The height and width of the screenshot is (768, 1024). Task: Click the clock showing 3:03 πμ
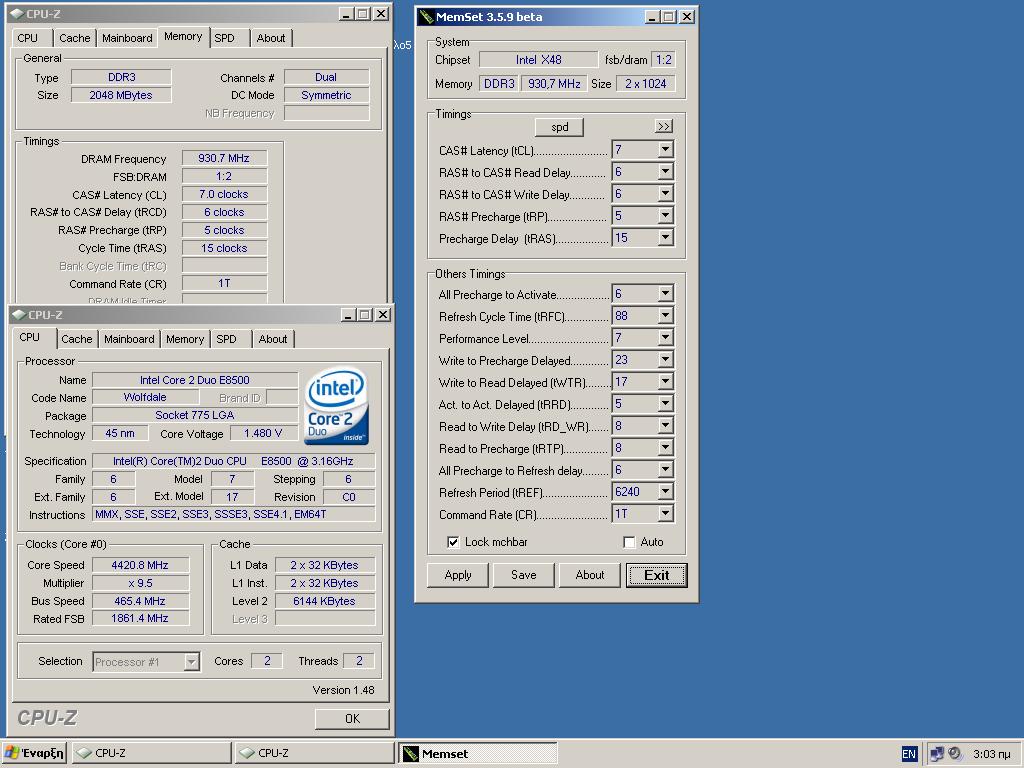991,754
